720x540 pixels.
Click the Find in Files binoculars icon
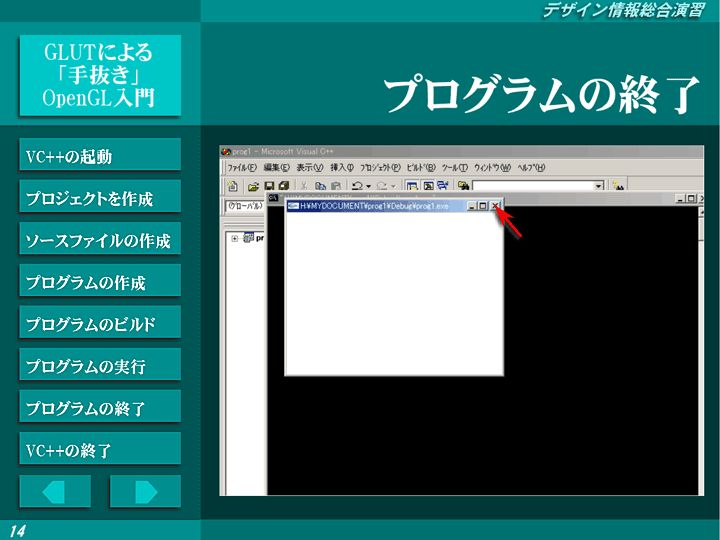click(463, 186)
